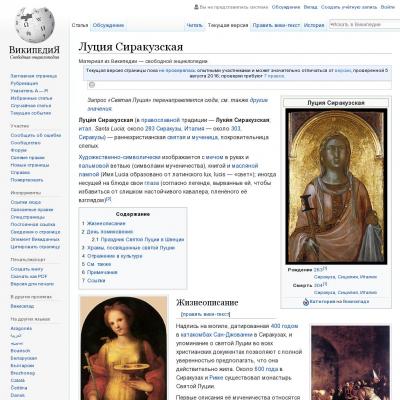Click Пожертвовать in sidebar

(x=27, y=180)
